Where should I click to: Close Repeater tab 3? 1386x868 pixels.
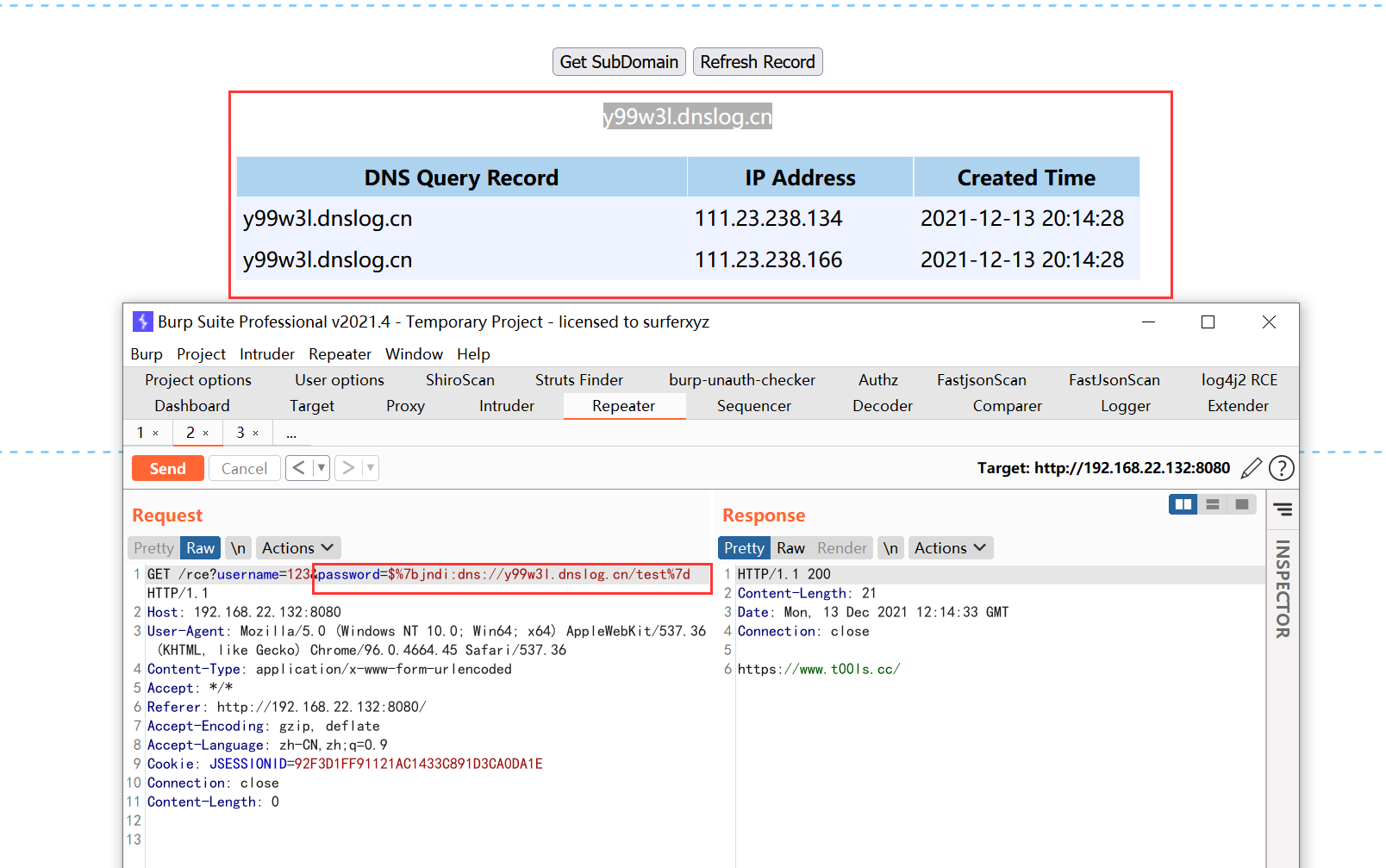tap(256, 433)
